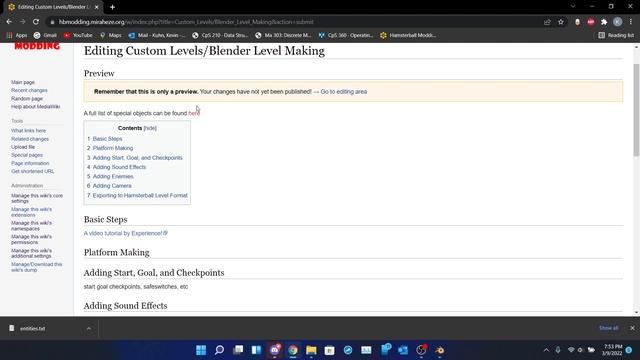The image size is (640, 360).
Task: Open Help about MediaWiki
Action: click(x=36, y=107)
